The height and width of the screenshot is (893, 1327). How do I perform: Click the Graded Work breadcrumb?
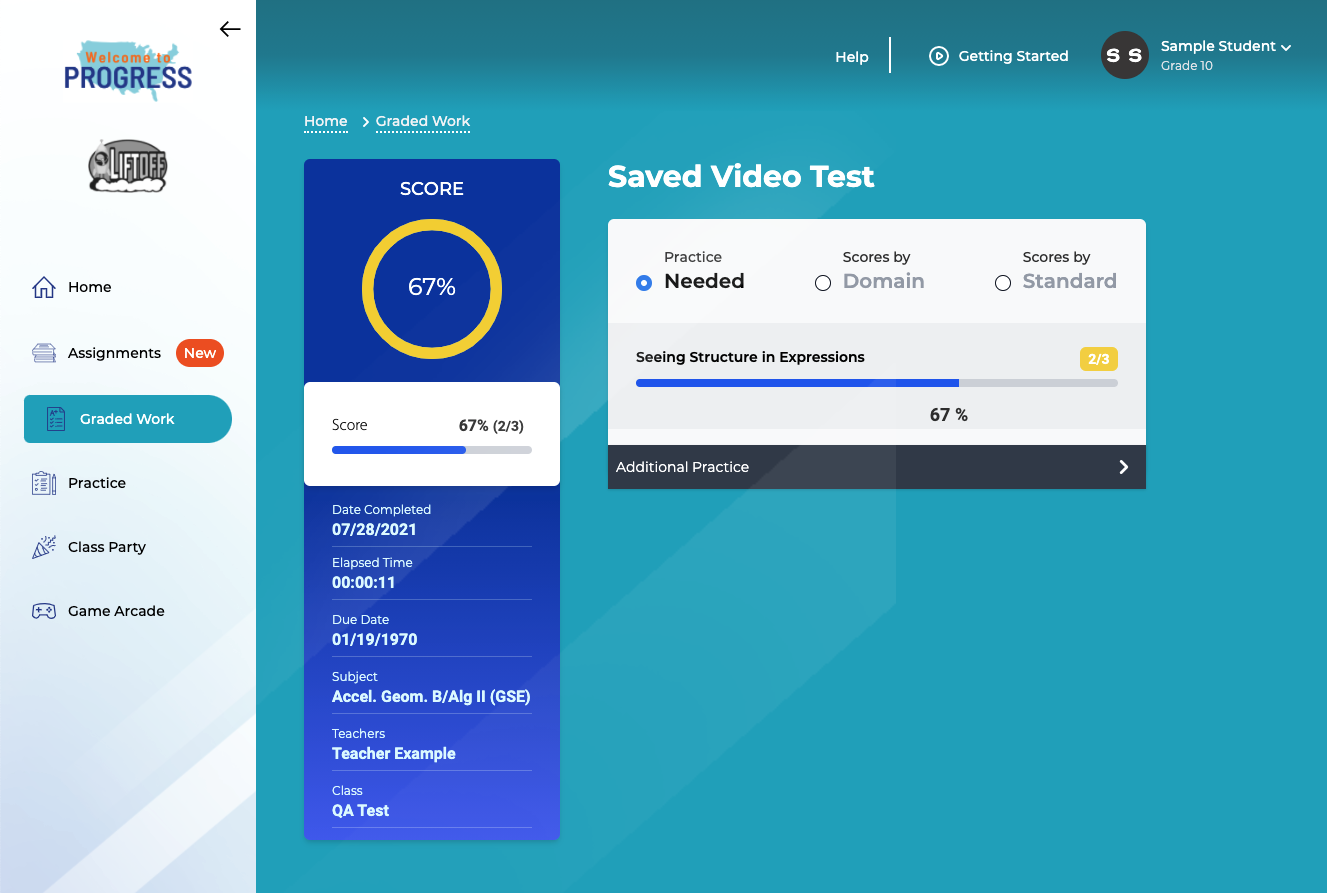pos(422,121)
